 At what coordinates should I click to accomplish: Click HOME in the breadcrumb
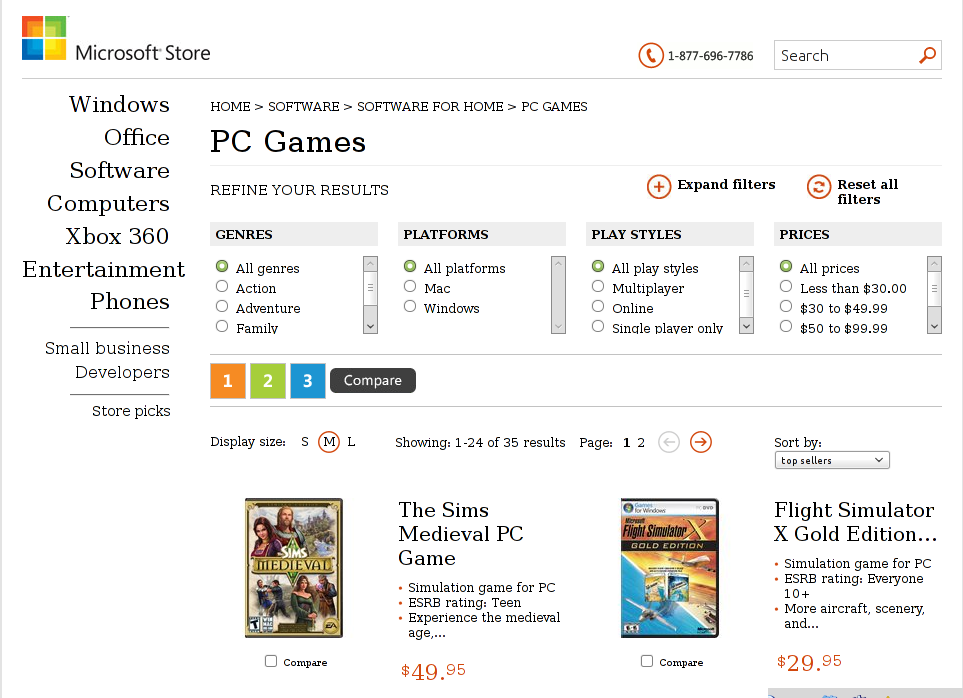(x=230, y=107)
